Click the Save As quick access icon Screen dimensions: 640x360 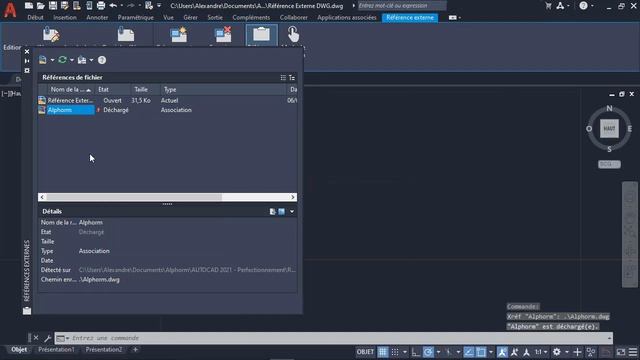(x=64, y=6)
